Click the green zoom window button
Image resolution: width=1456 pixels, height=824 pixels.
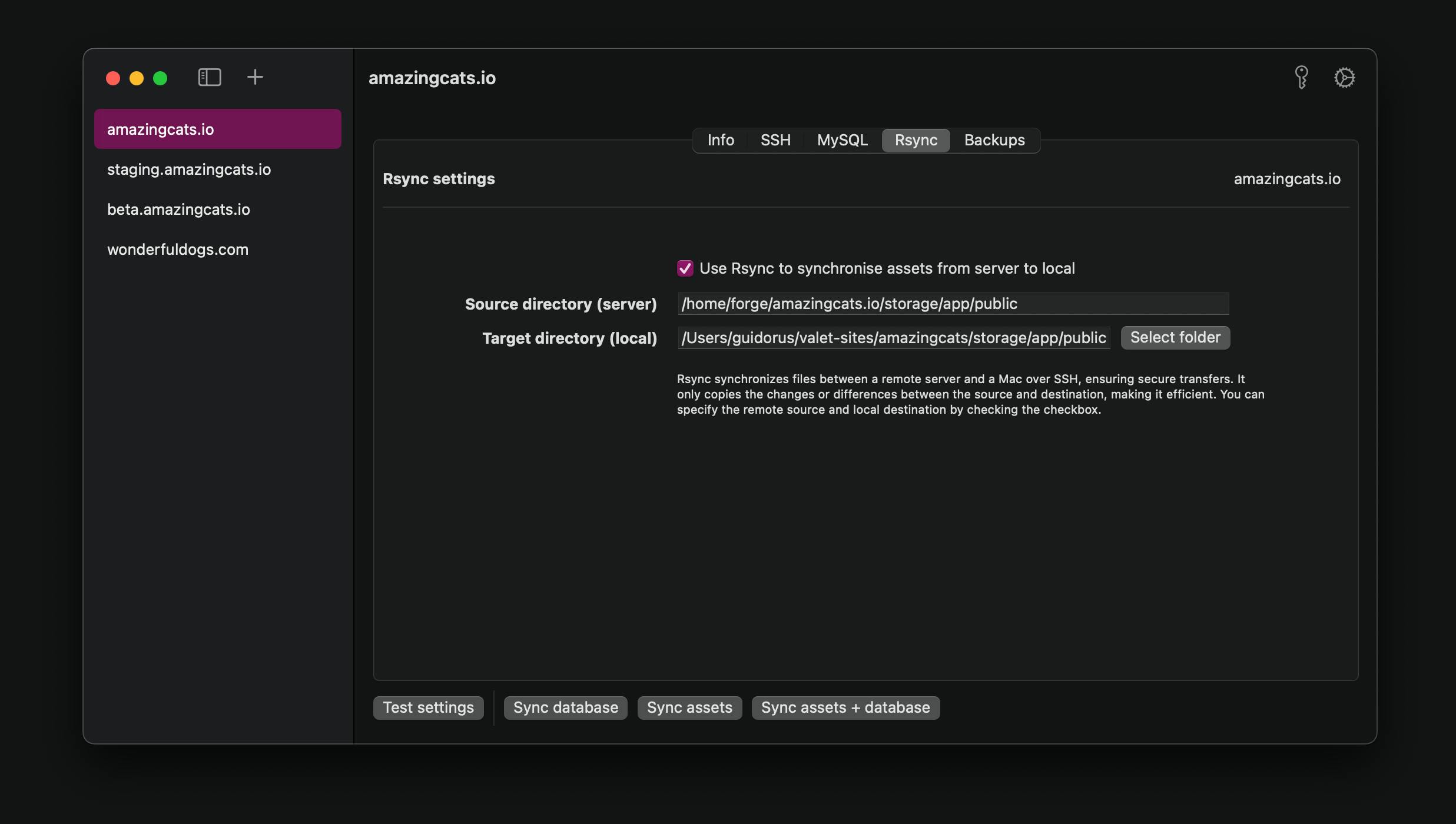tap(160, 78)
